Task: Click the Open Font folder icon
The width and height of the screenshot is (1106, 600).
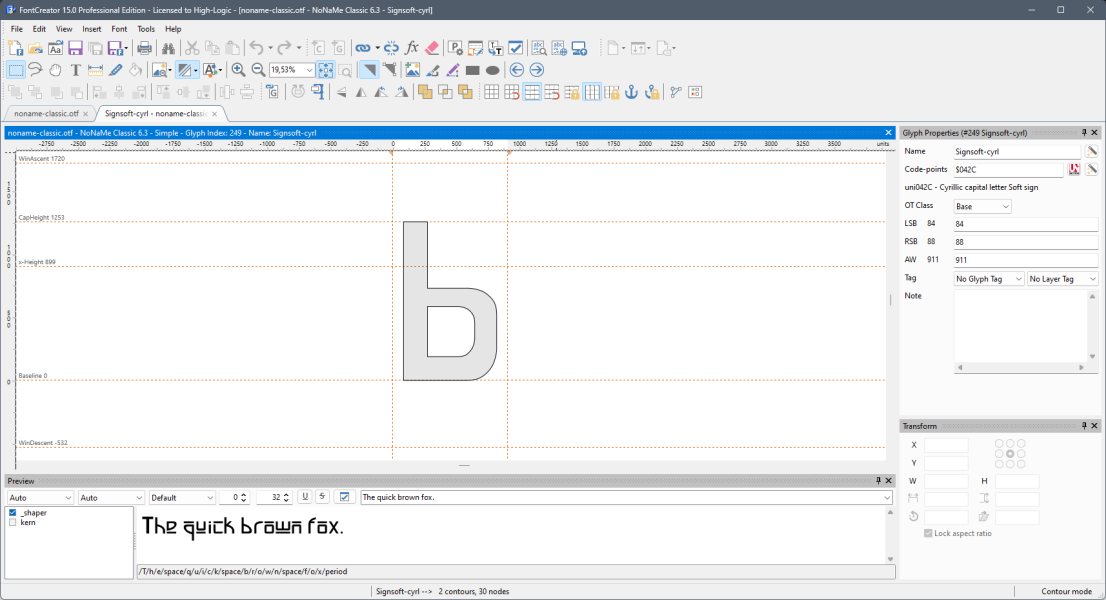Action: pos(35,48)
